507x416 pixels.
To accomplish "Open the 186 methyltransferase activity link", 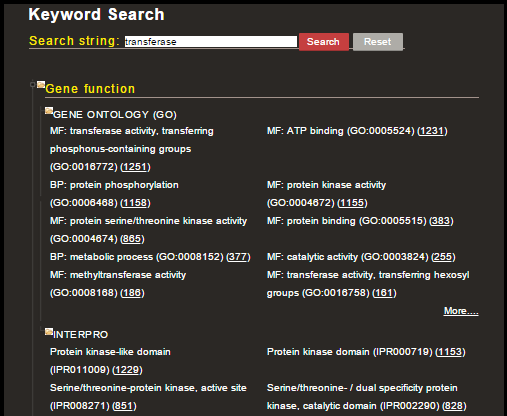I will 132,293.
